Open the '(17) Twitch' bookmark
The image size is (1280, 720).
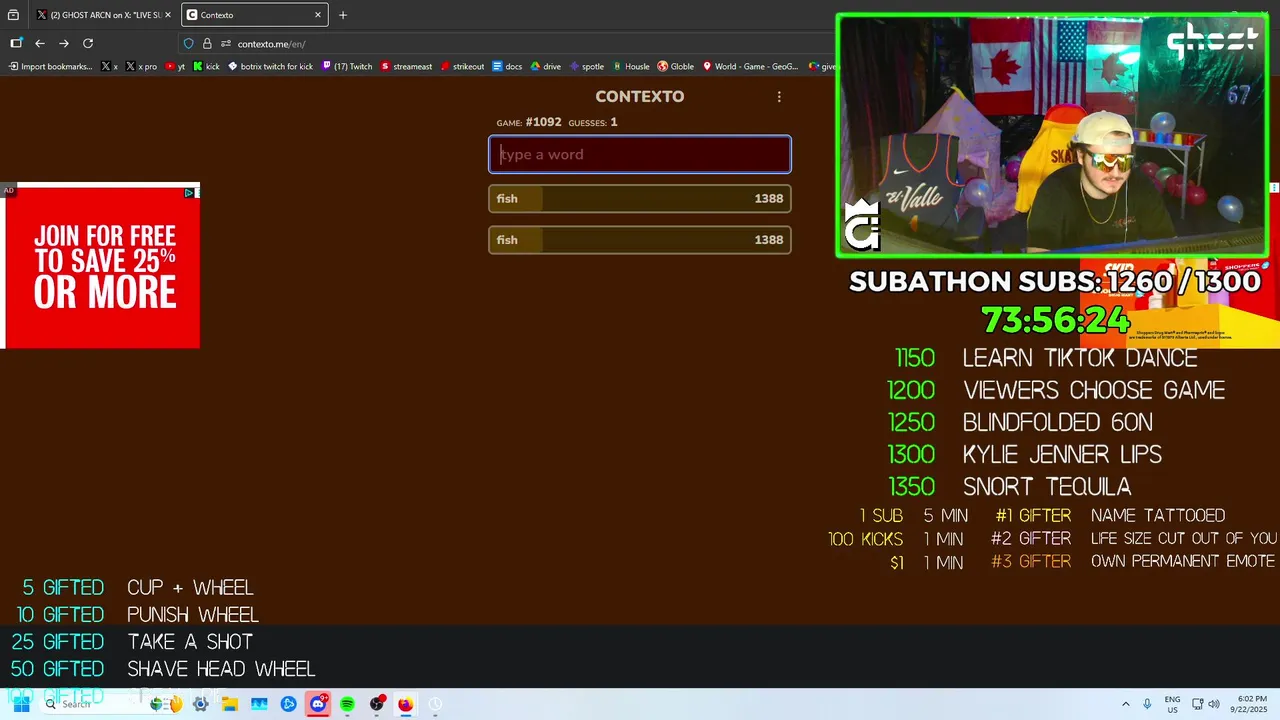347,67
